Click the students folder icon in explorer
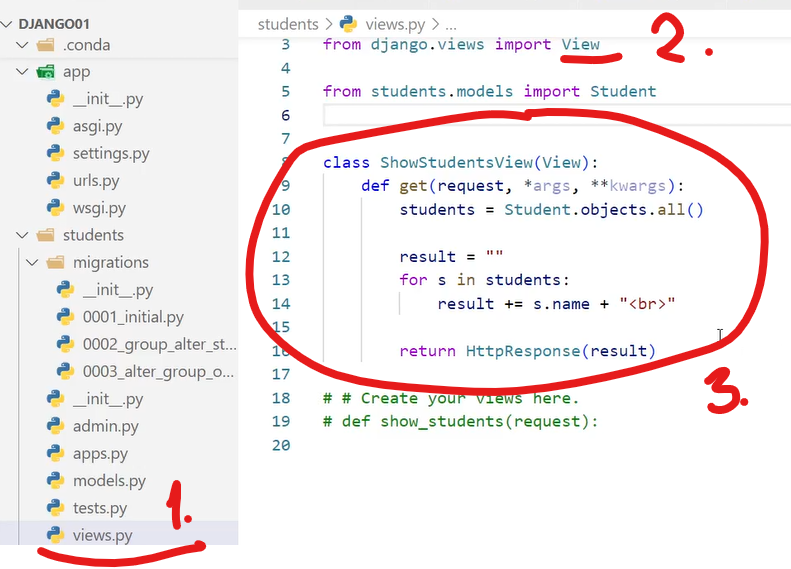 click(45, 236)
